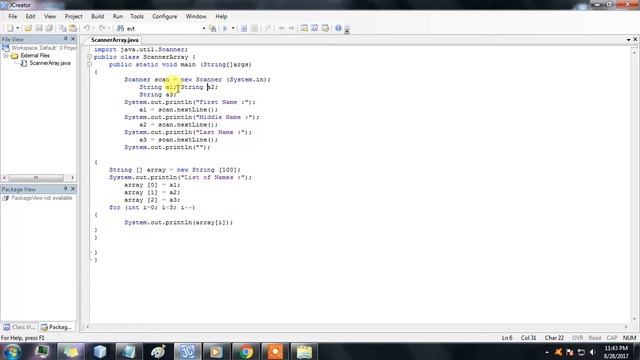Click the navigate Forward arrow icon

[x=291, y=28]
